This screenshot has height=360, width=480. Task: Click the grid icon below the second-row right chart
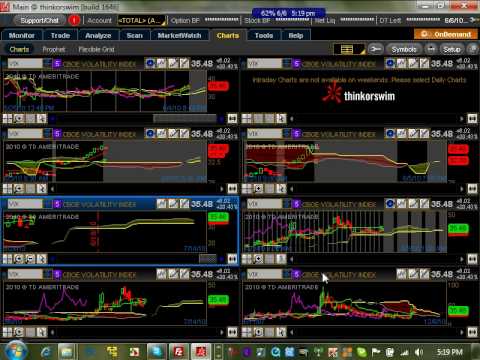[247, 189]
